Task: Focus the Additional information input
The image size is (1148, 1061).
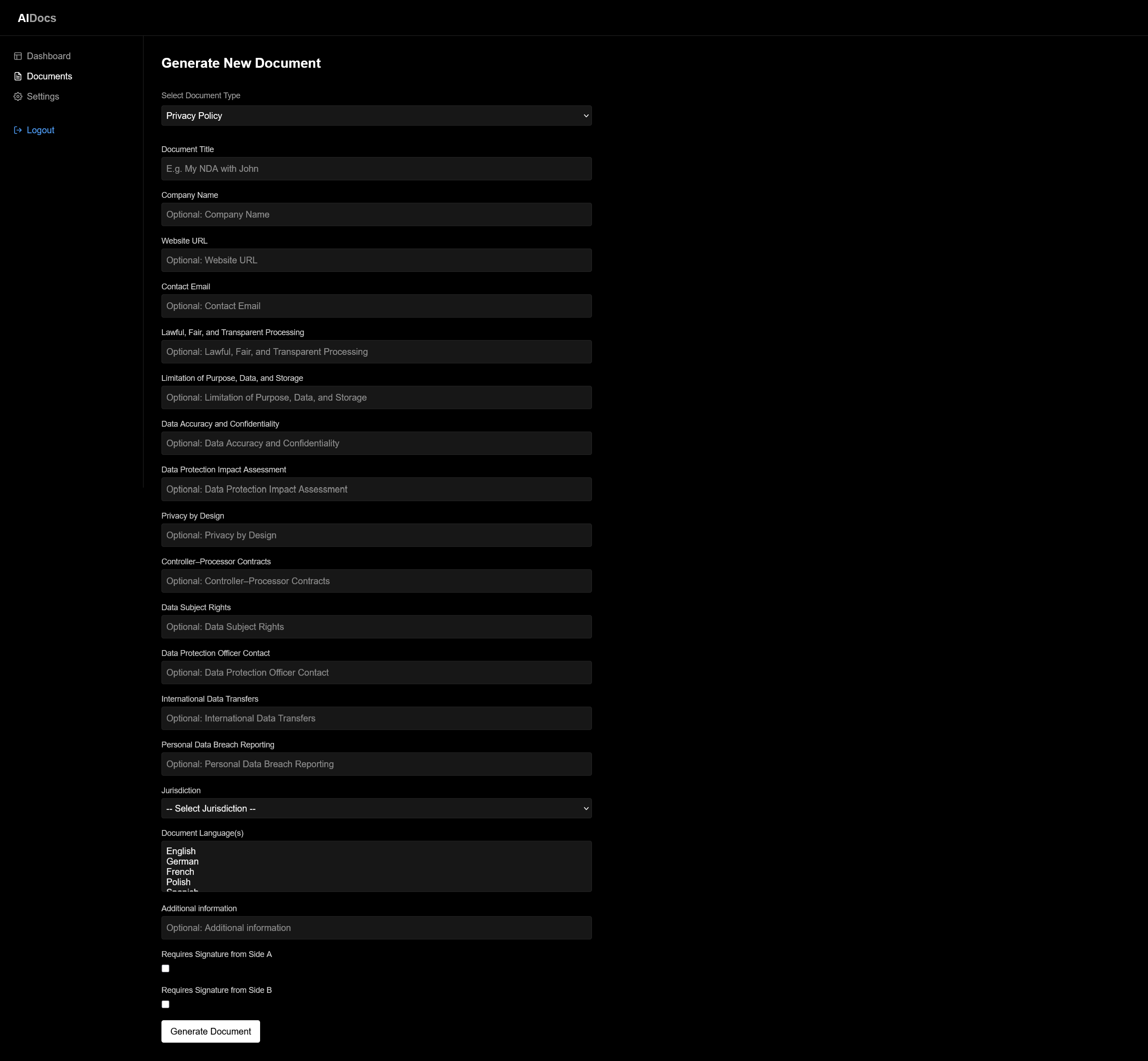Action: (376, 927)
